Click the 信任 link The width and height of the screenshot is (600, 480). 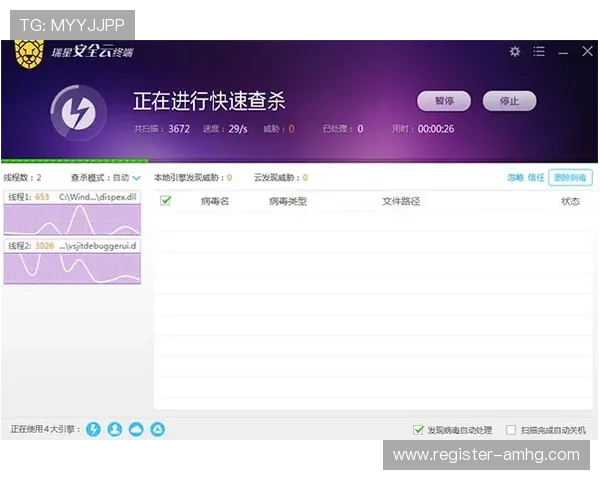536,177
